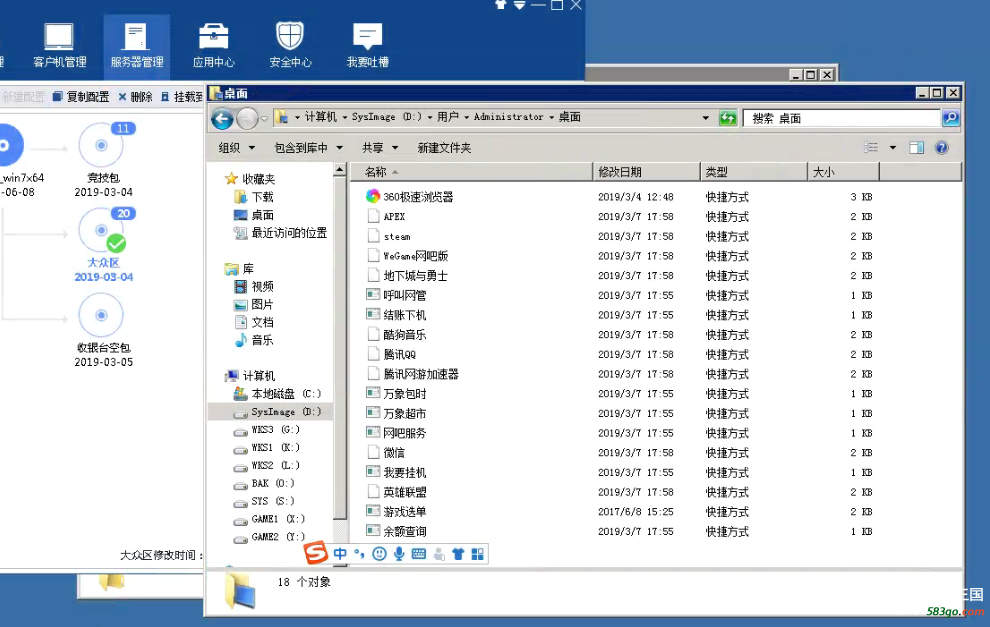Toggle Chinese/English 中 input mode
The image size is (990, 627).
coord(340,554)
